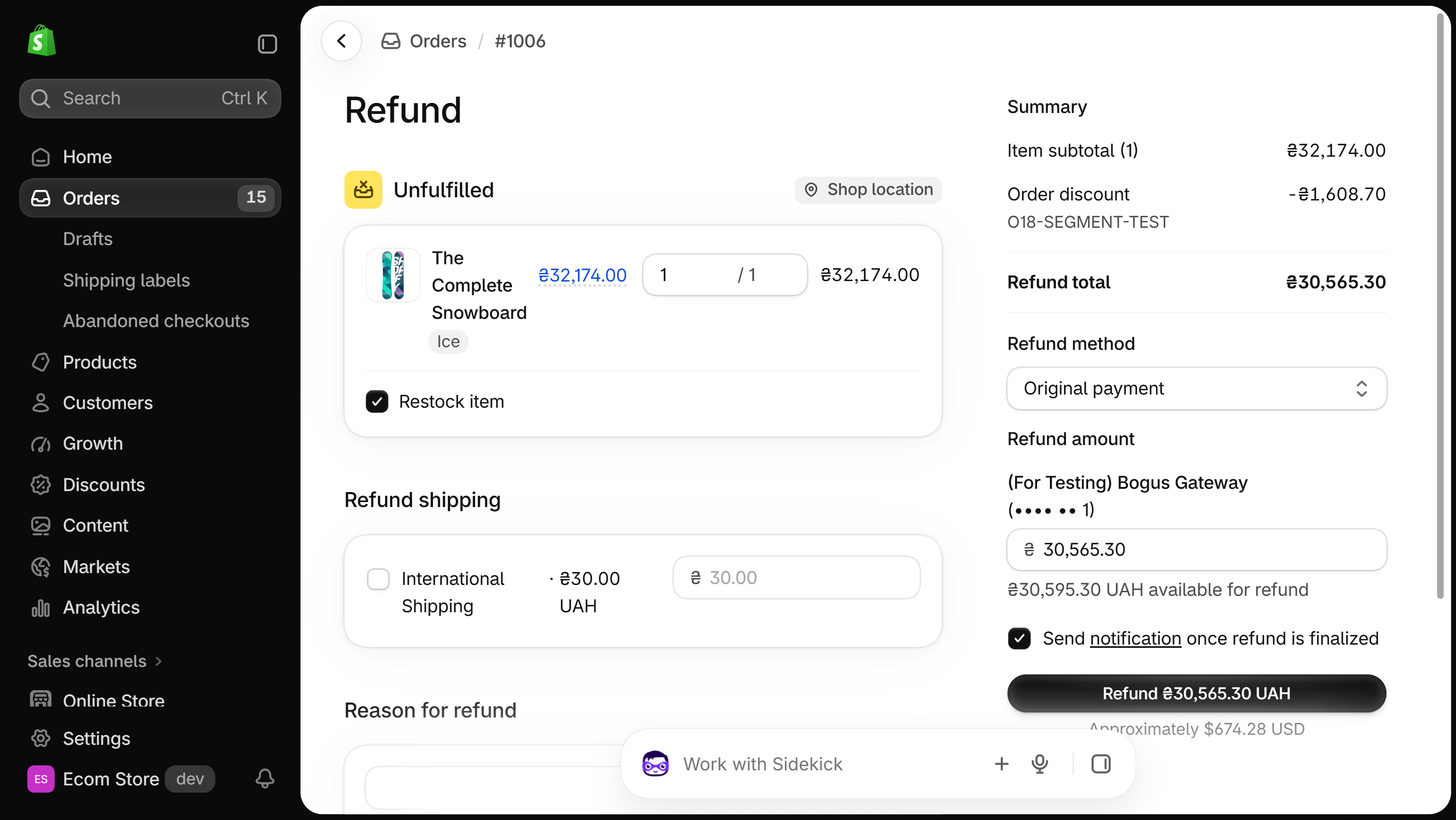Click the refund amount field showing 30,565.30
This screenshot has width=1456, height=820.
1196,550
